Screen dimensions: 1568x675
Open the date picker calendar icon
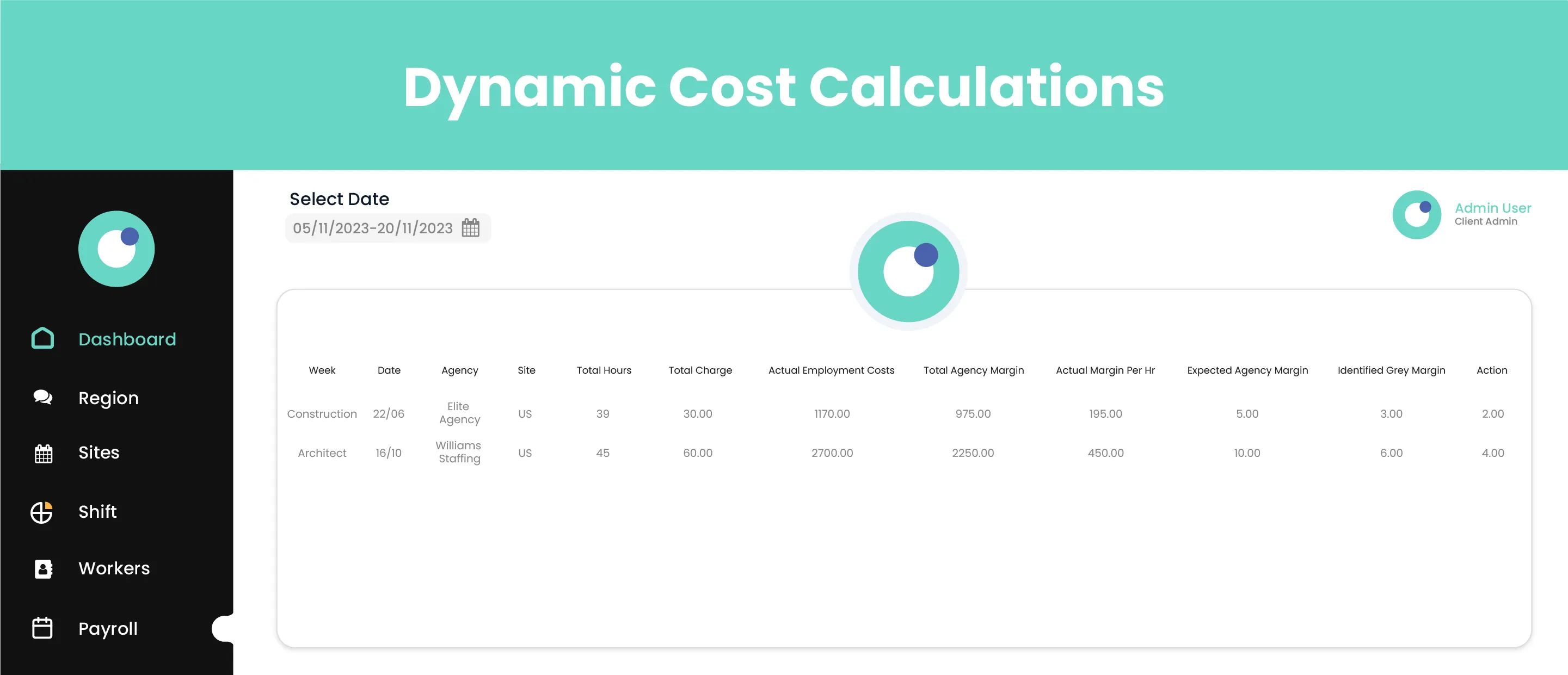(470, 228)
